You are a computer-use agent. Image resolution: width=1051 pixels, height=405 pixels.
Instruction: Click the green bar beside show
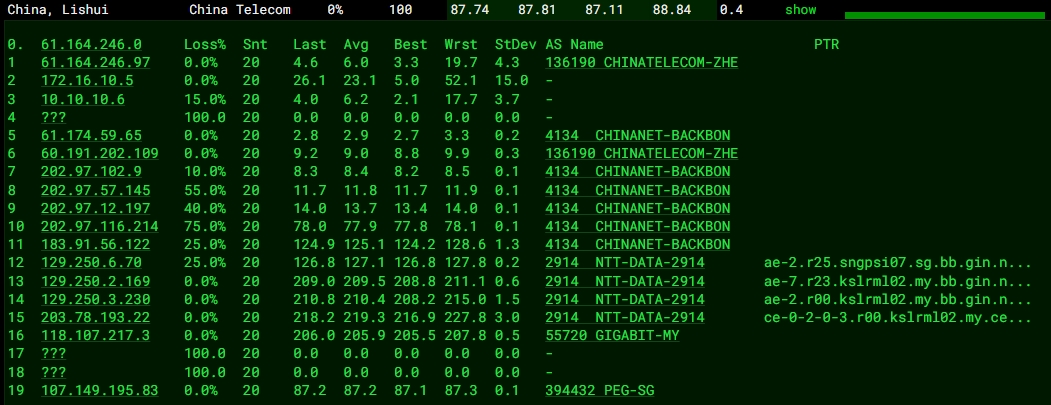pyautogui.click(x=944, y=15)
